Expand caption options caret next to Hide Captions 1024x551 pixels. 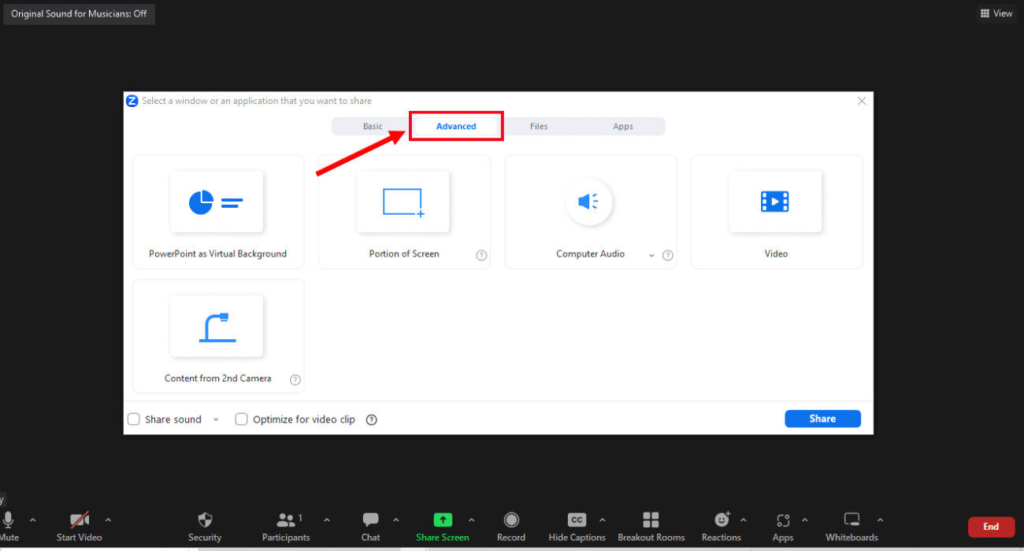click(602, 520)
